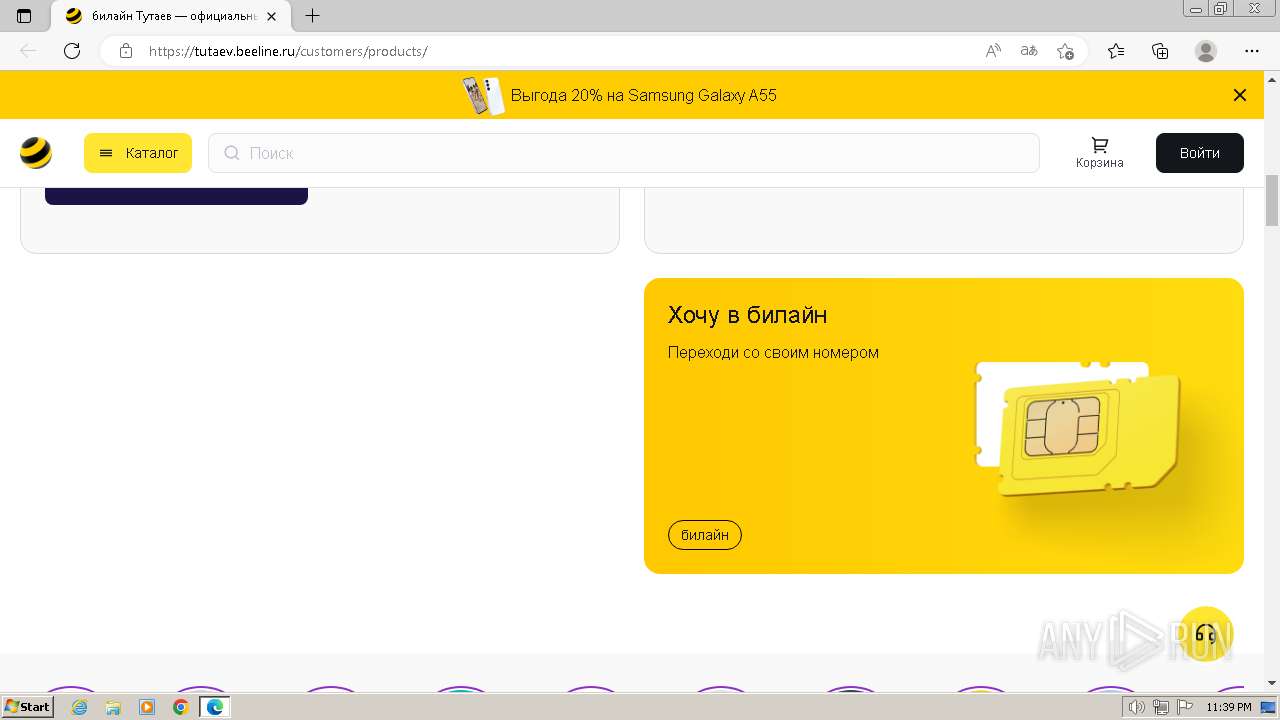Screen dimensions: 1280x720
Task: Close the Samsung Galaxy A55 promo banner
Action: pos(1240,95)
